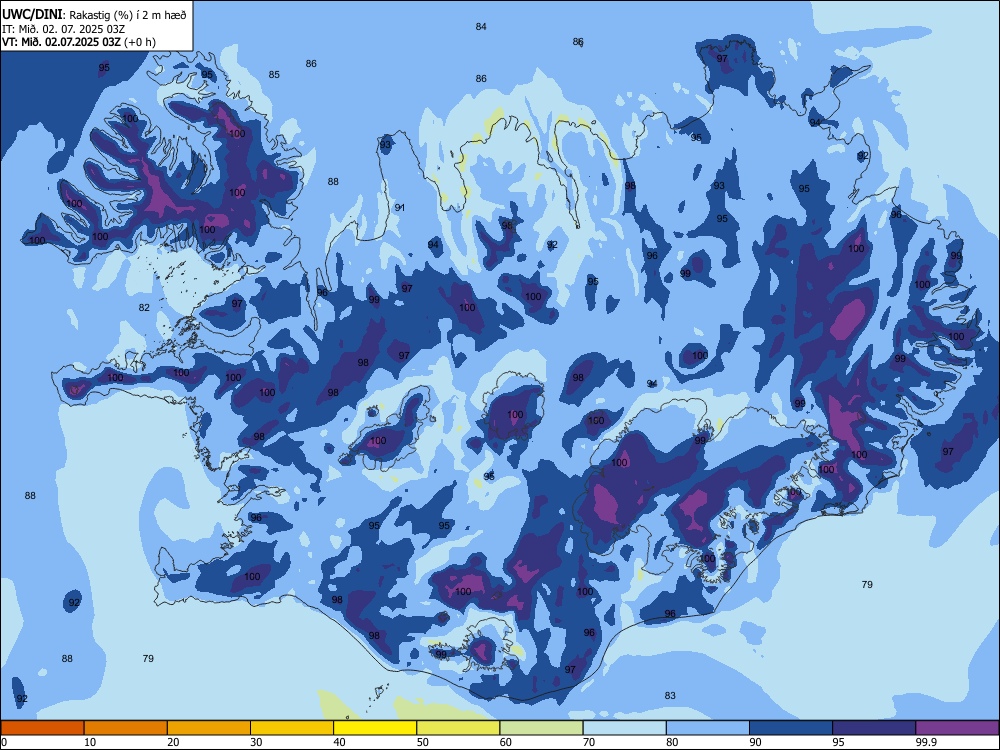Click the 'VT: Mið. 02.07.2025 03Z (+0 h)' line
The height and width of the screenshot is (750, 1000).
78,42
